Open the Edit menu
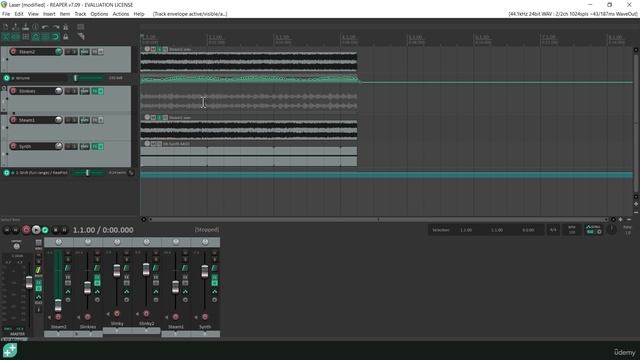The width and height of the screenshot is (640, 360). [19, 14]
